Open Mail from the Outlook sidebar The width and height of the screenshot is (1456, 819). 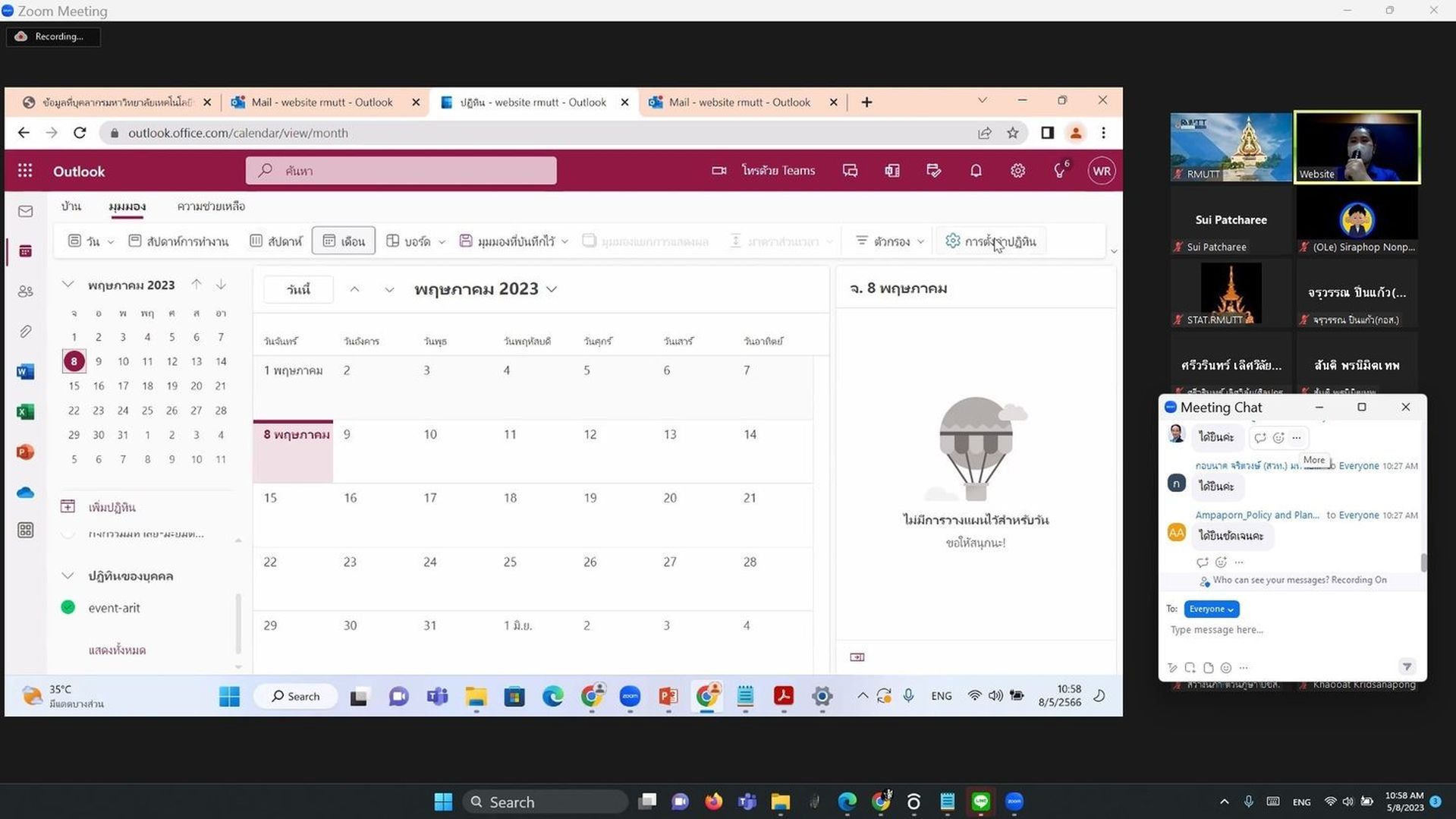pyautogui.click(x=25, y=211)
